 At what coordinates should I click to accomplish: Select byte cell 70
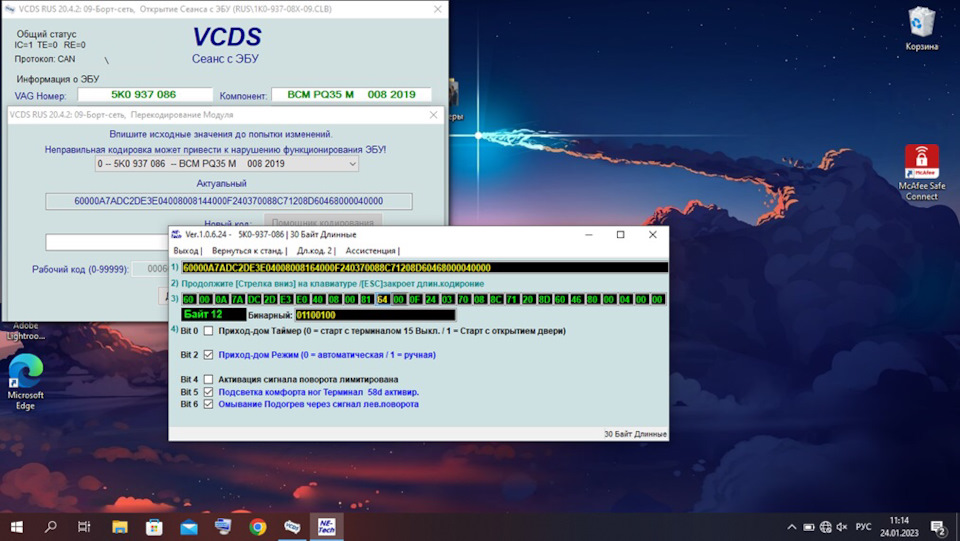463,299
